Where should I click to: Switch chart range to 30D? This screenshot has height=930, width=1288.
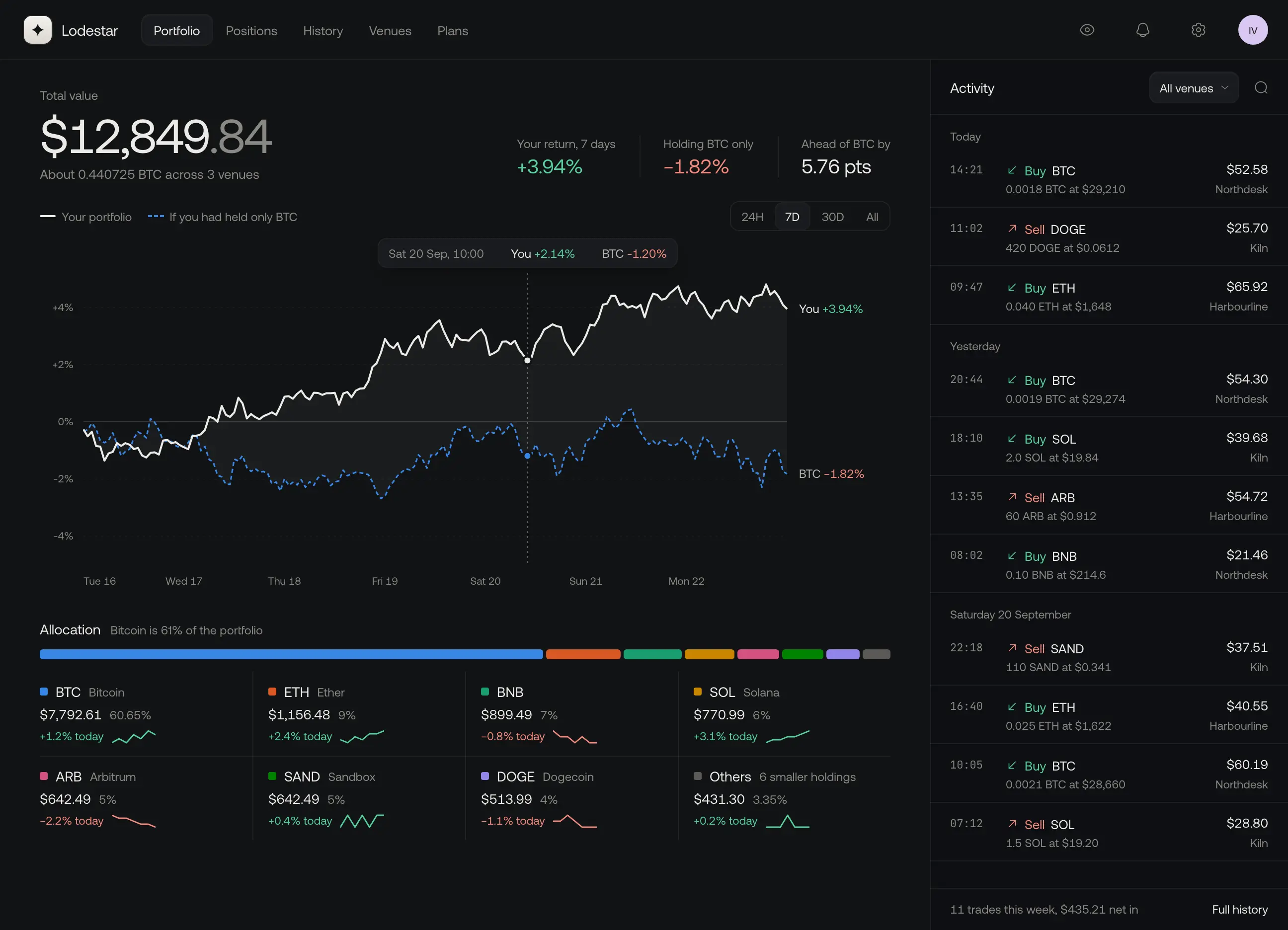click(832, 217)
